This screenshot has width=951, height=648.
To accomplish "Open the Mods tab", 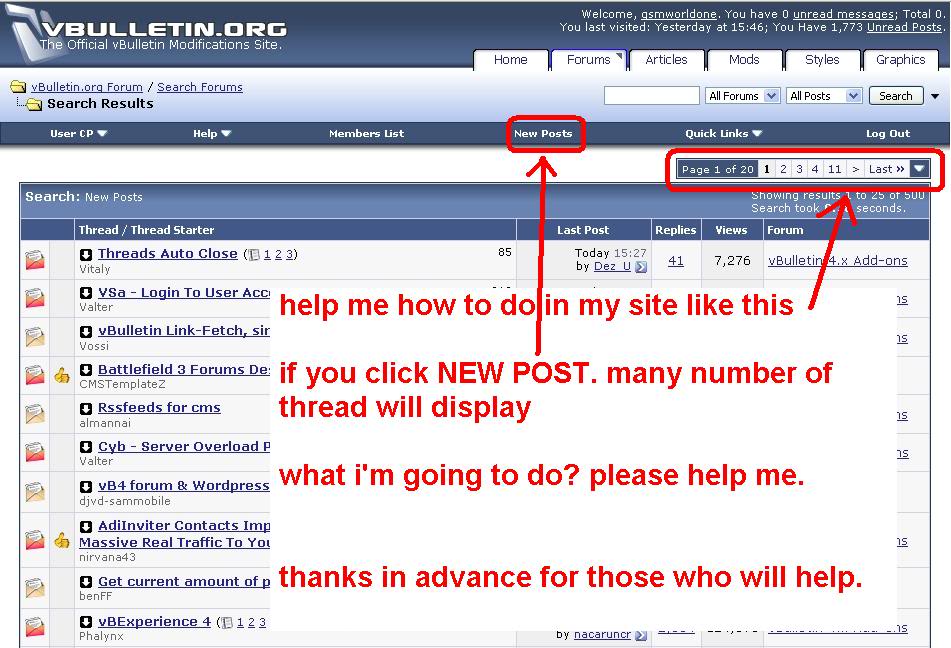I will coord(744,60).
